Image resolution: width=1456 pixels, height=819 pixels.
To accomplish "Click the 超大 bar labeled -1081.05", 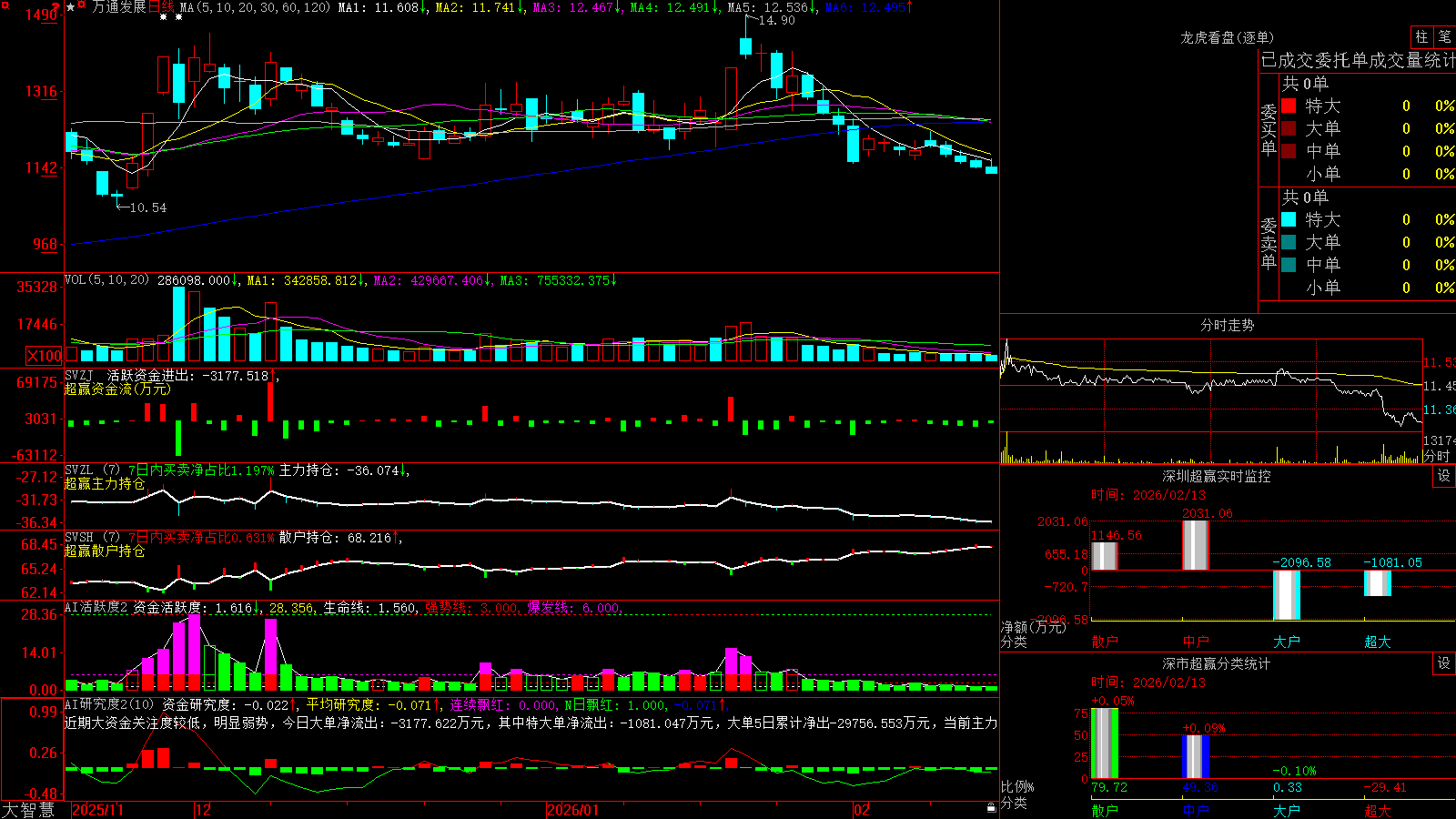I will (x=1377, y=583).
